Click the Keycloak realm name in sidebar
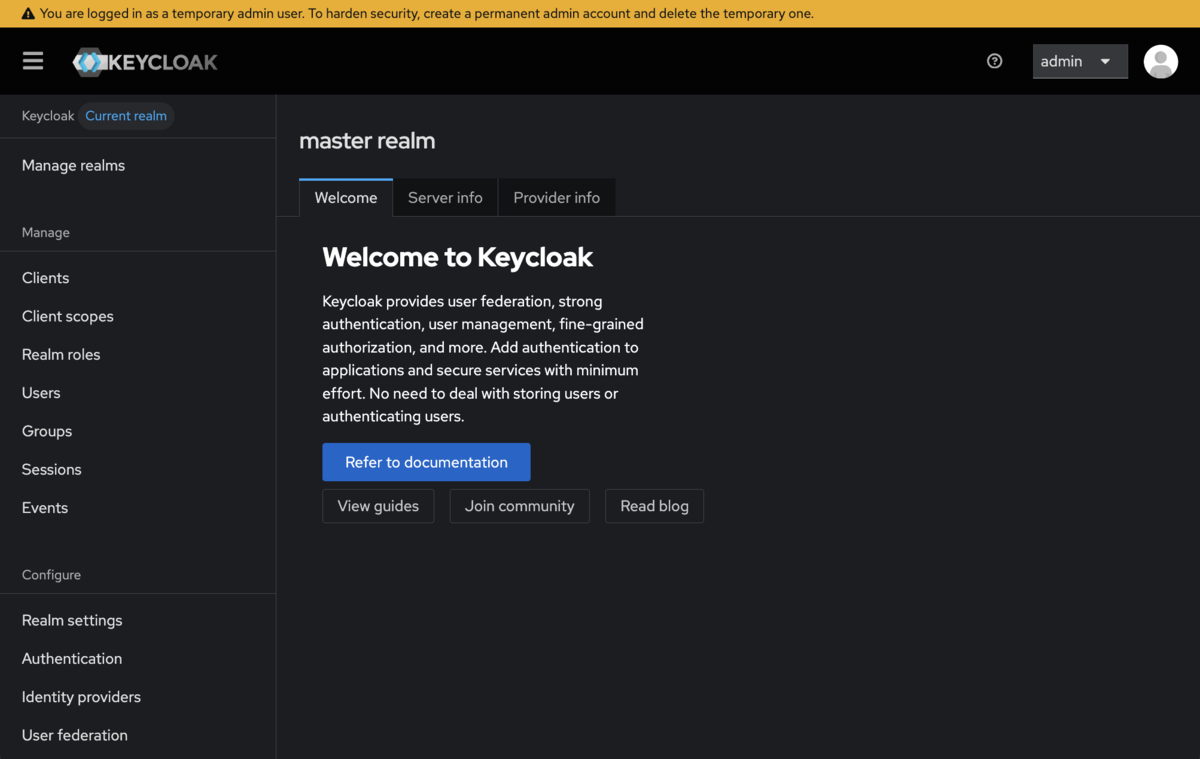Viewport: 1200px width, 759px height. point(48,116)
